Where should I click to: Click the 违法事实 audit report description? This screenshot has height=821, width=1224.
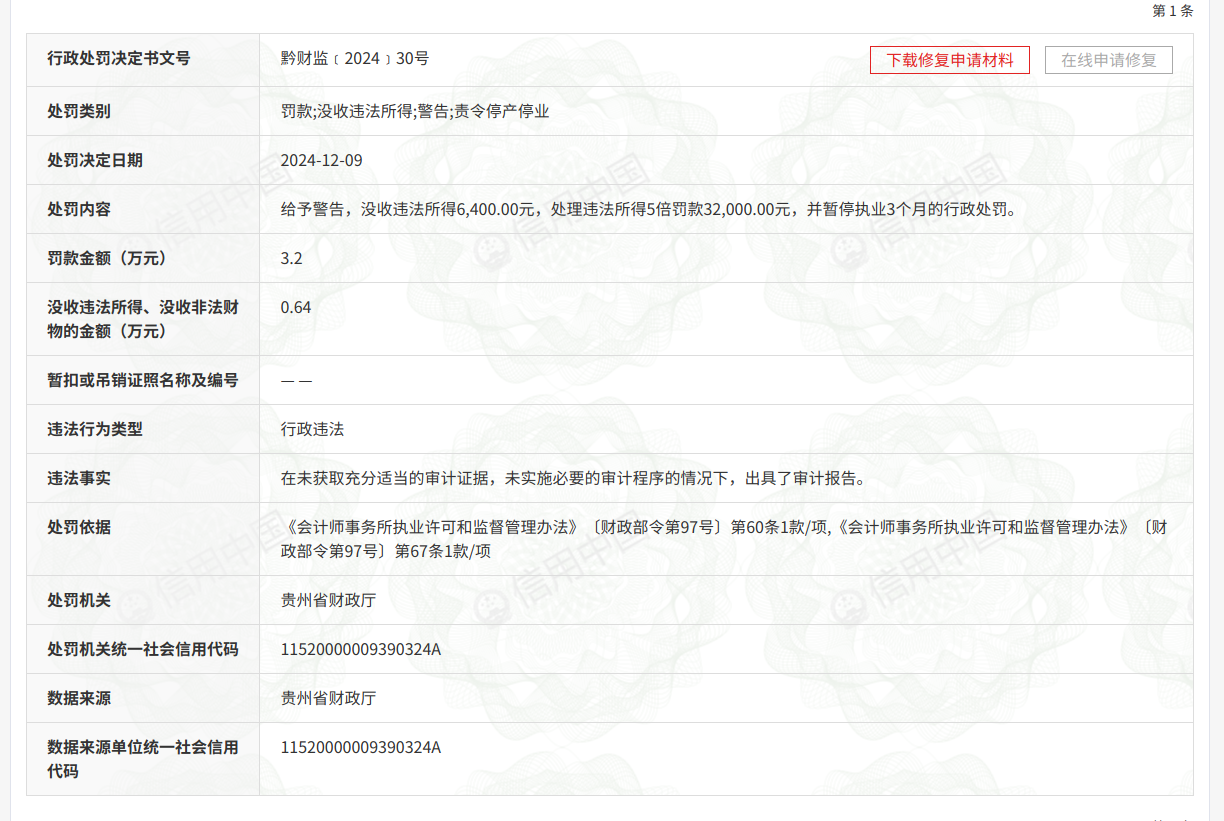tap(572, 478)
